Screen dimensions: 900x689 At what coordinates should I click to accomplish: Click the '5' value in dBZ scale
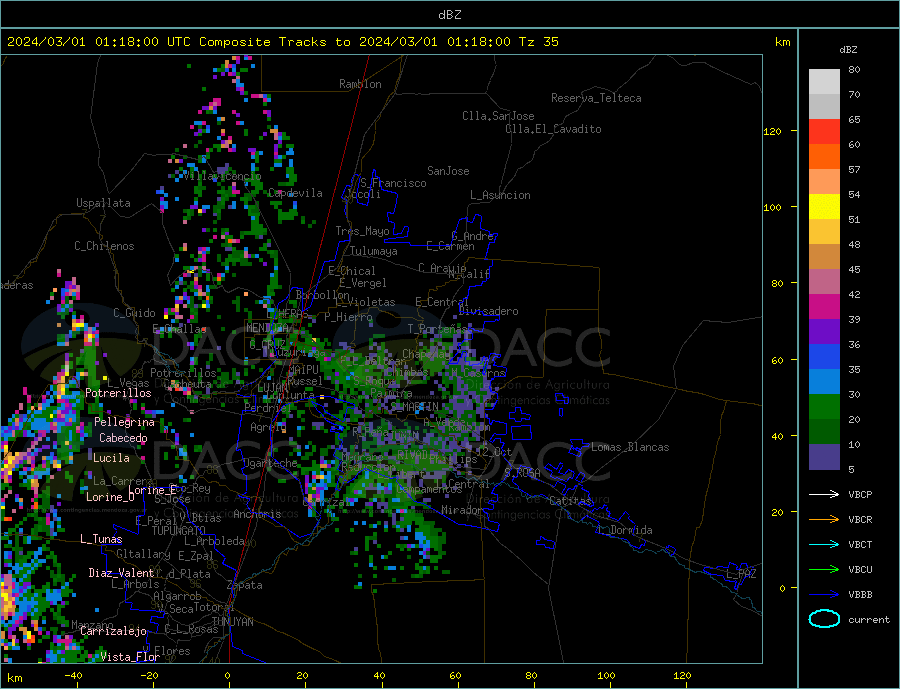coord(851,469)
